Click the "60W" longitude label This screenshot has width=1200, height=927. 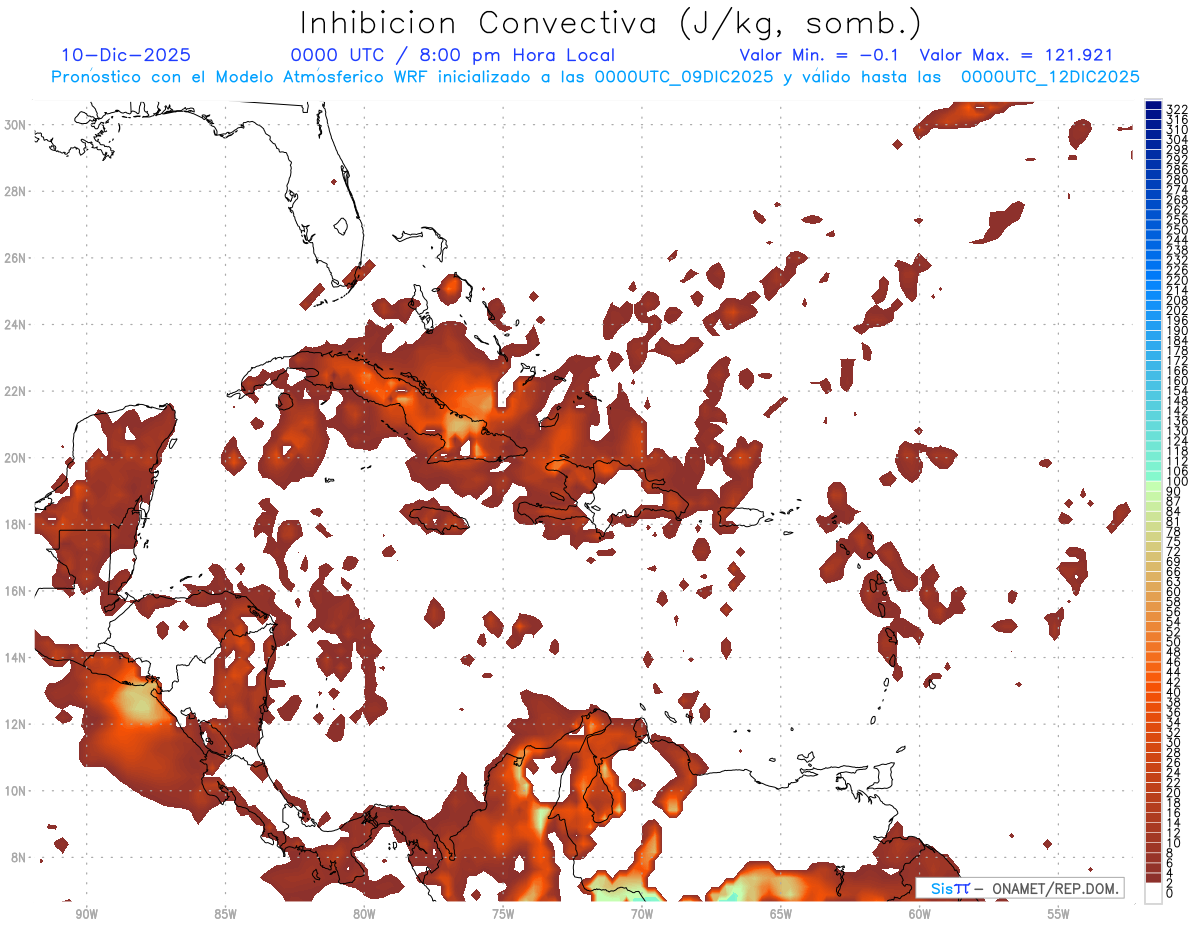pos(920,914)
